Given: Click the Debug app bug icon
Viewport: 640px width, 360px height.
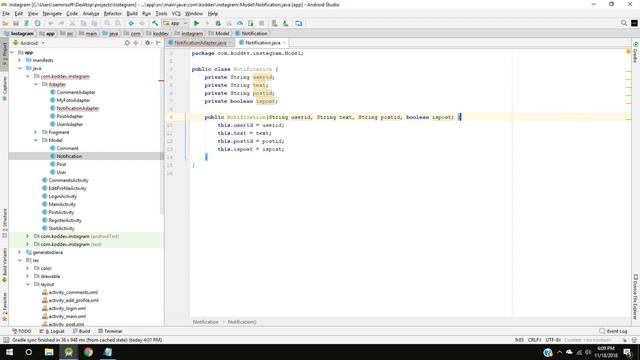Looking at the screenshot, I should pyautogui.click(x=218, y=23).
